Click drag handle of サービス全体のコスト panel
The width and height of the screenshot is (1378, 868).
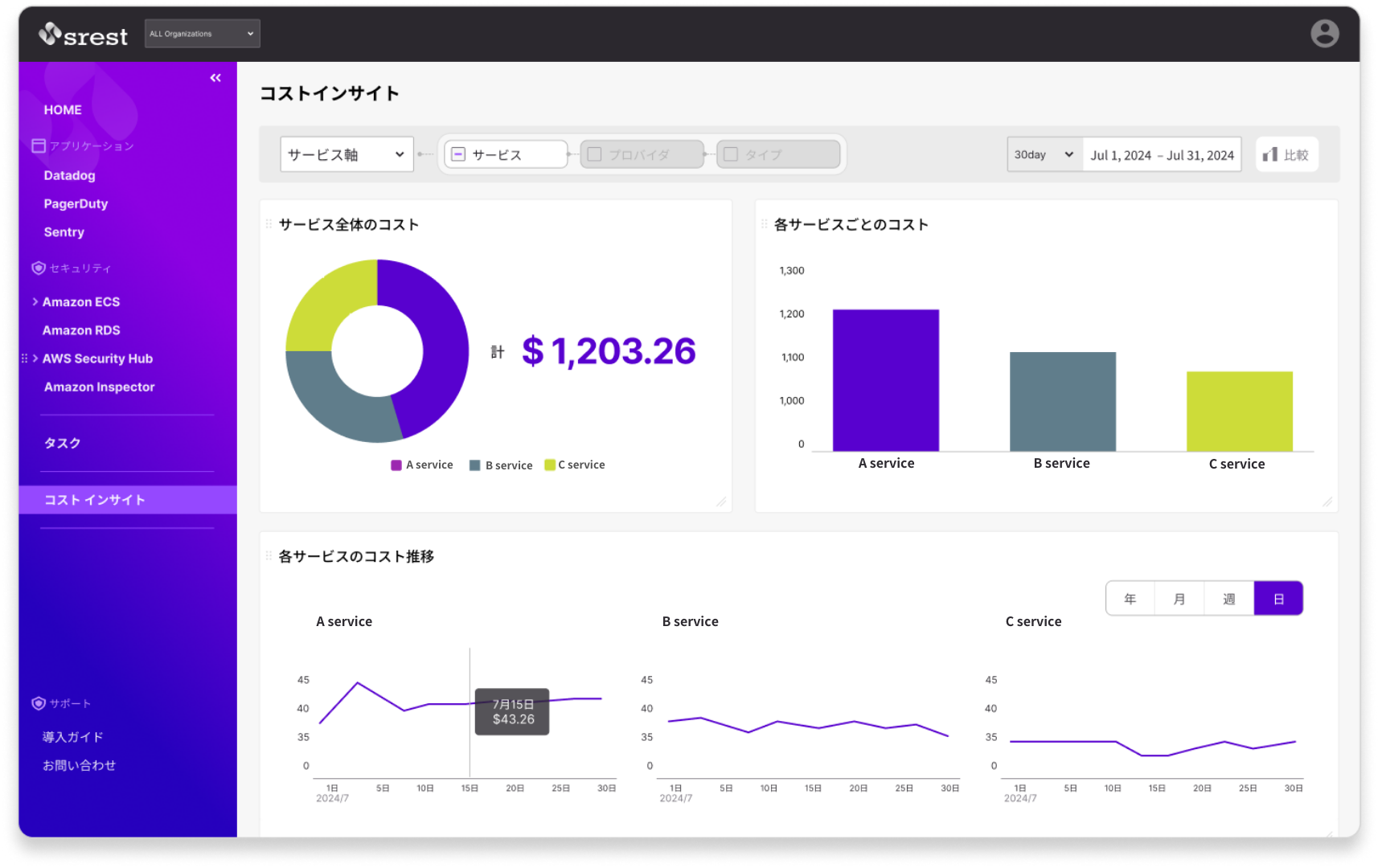pos(269,224)
